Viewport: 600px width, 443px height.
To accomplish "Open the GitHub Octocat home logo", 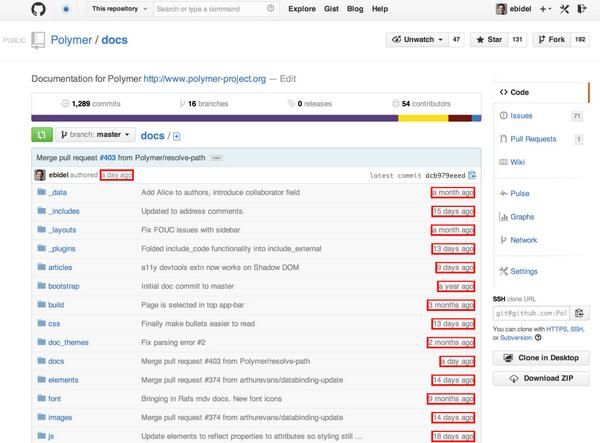I will coord(38,8).
